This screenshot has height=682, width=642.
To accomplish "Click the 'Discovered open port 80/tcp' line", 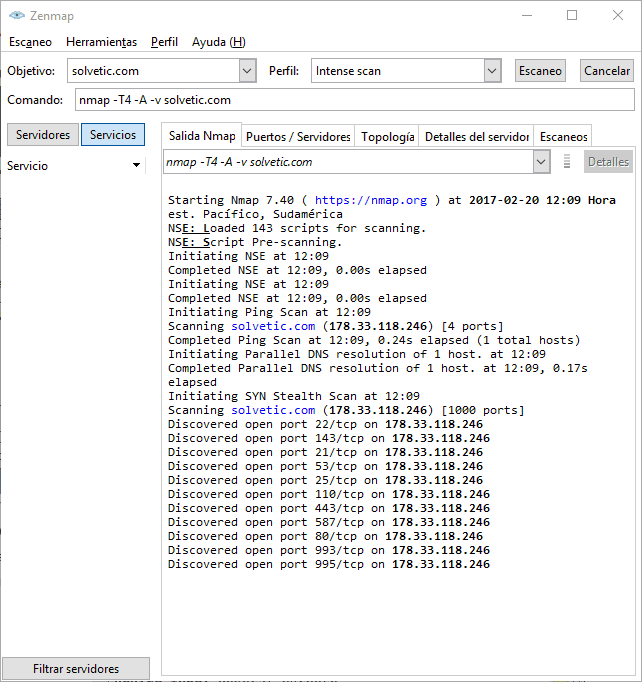I will point(325,536).
